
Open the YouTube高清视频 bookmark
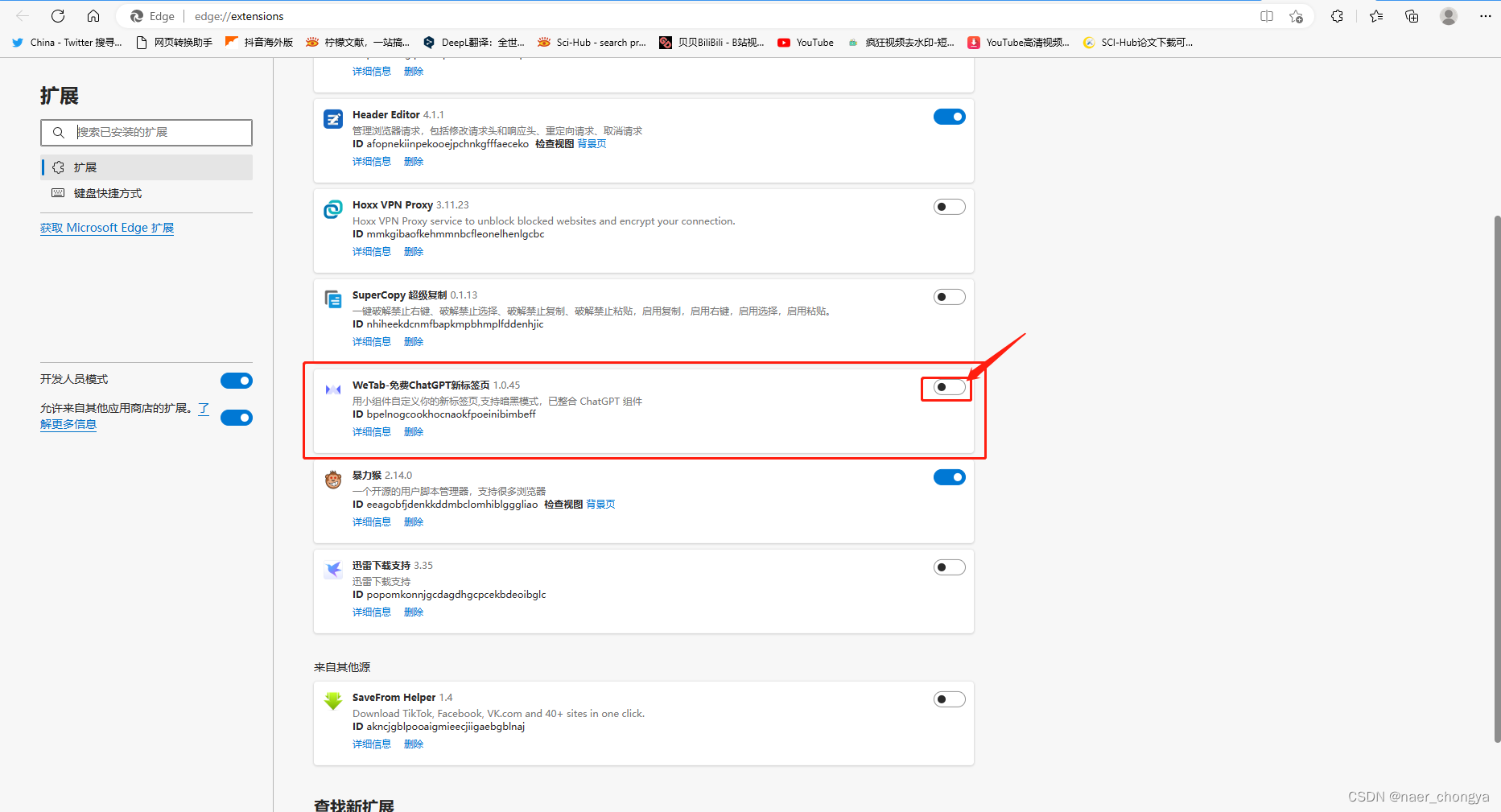click(1019, 43)
